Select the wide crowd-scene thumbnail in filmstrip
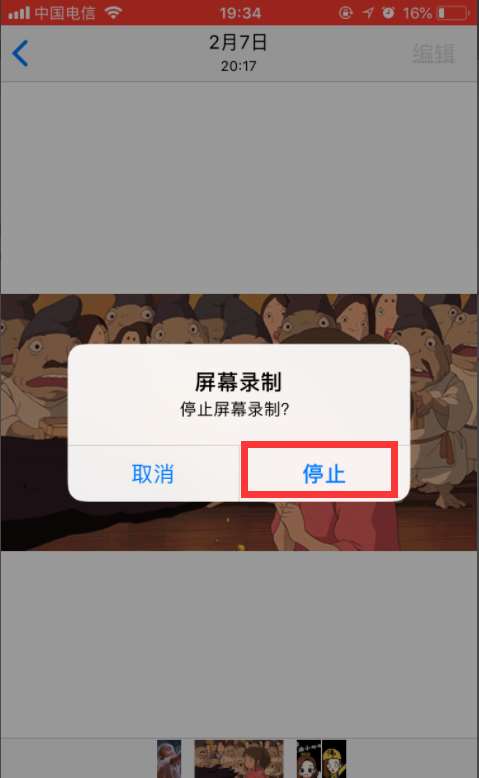 click(x=239, y=759)
